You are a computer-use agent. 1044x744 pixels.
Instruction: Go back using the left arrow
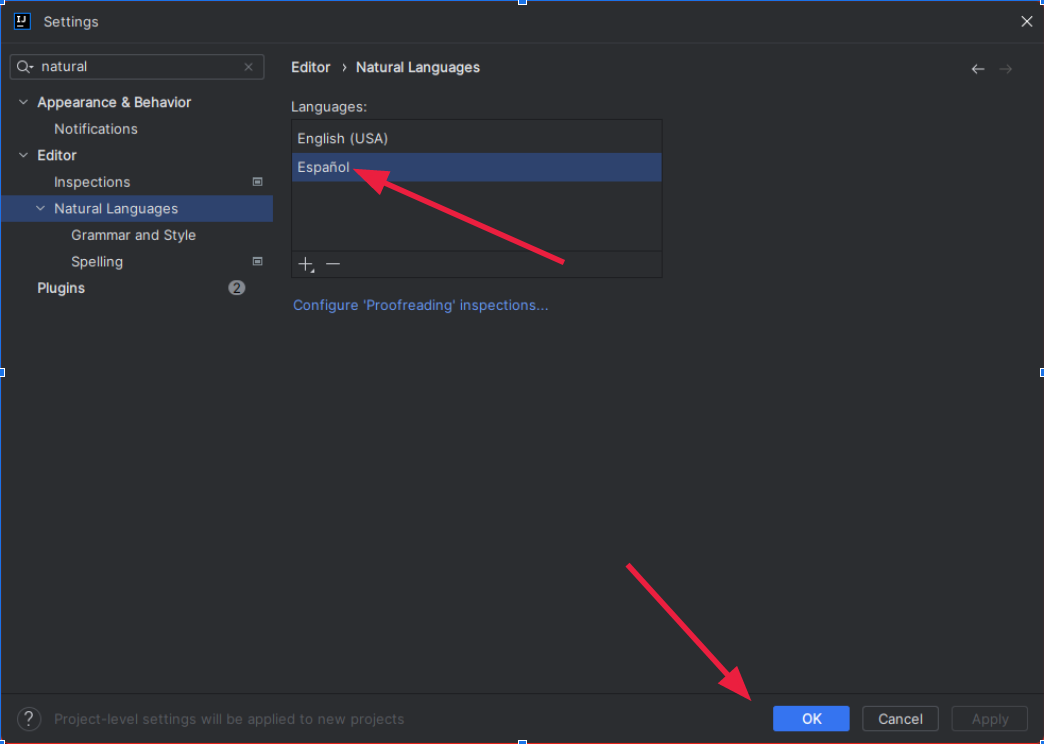pyautogui.click(x=977, y=69)
